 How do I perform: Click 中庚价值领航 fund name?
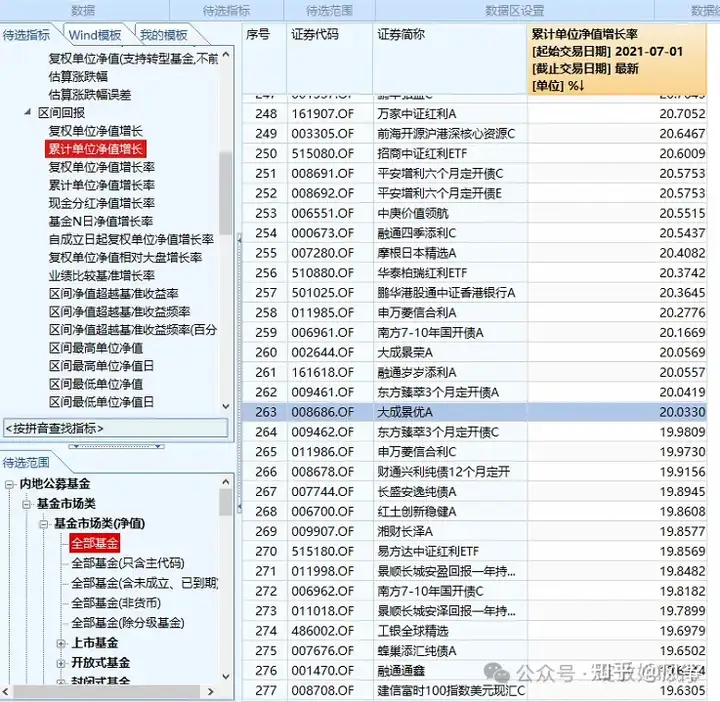coord(413,213)
